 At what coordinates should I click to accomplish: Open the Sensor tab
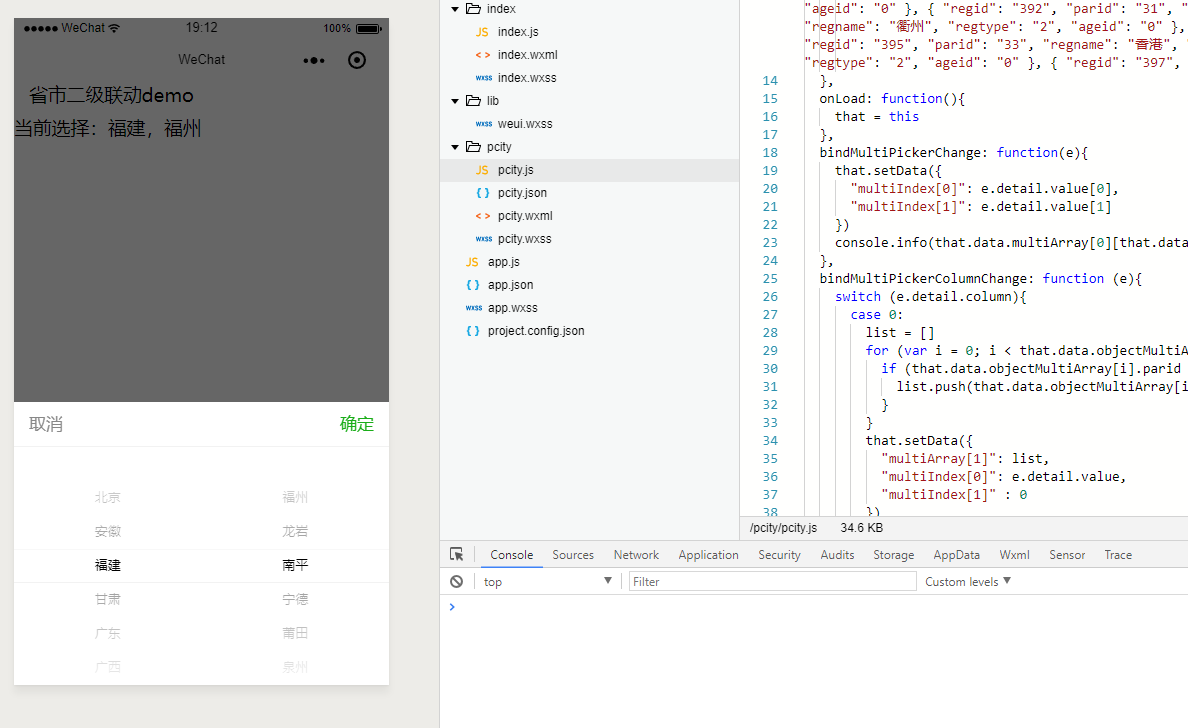coord(1067,555)
